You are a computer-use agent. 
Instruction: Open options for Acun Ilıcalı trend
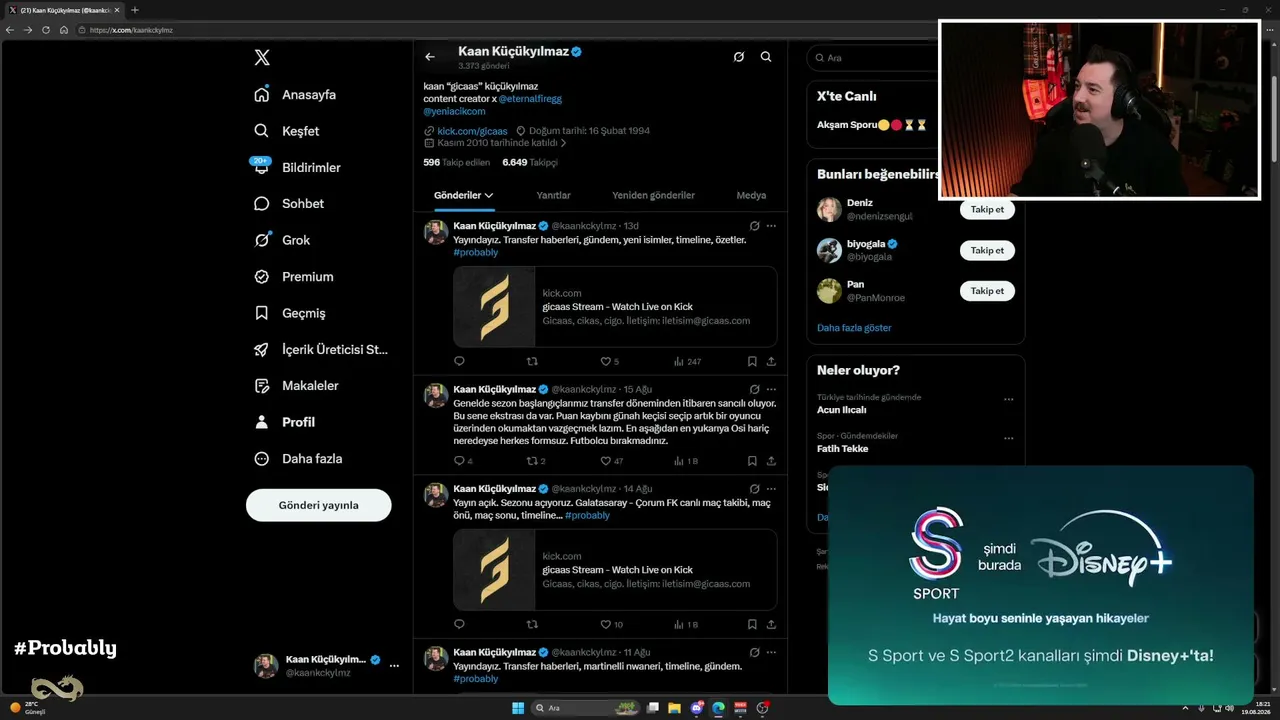pyautogui.click(x=1008, y=399)
